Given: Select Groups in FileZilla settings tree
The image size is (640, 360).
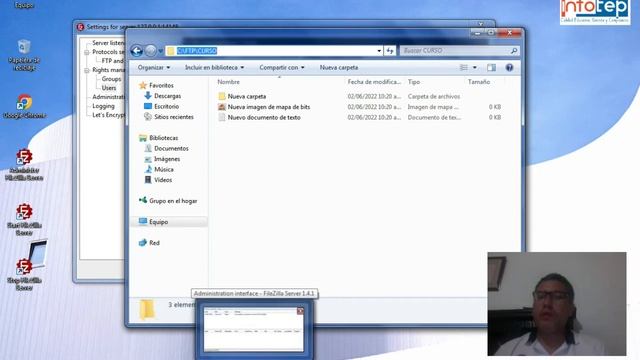Looking at the screenshot, I should tap(111, 79).
